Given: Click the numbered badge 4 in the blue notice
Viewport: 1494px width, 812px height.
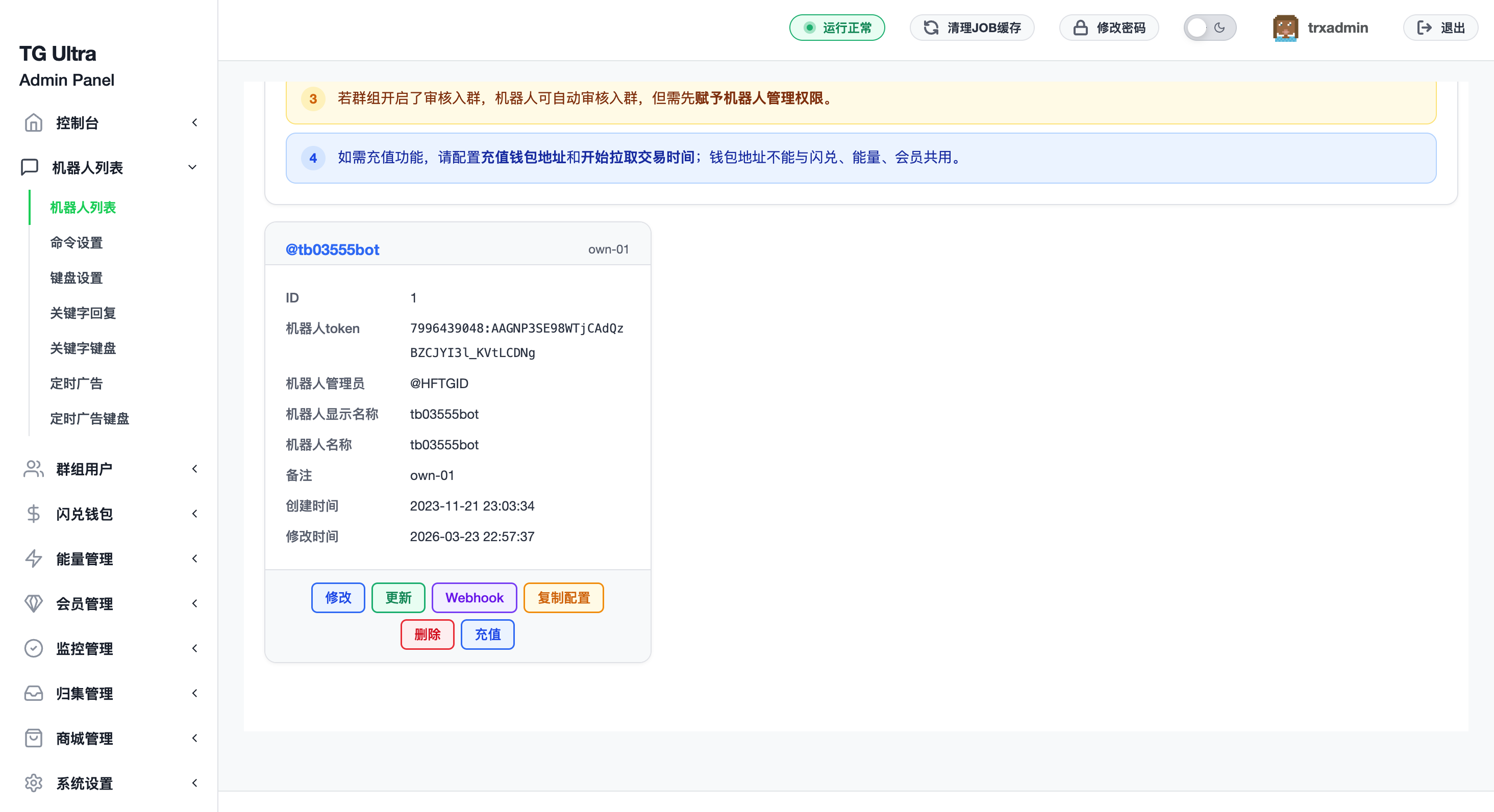Looking at the screenshot, I should [313, 158].
